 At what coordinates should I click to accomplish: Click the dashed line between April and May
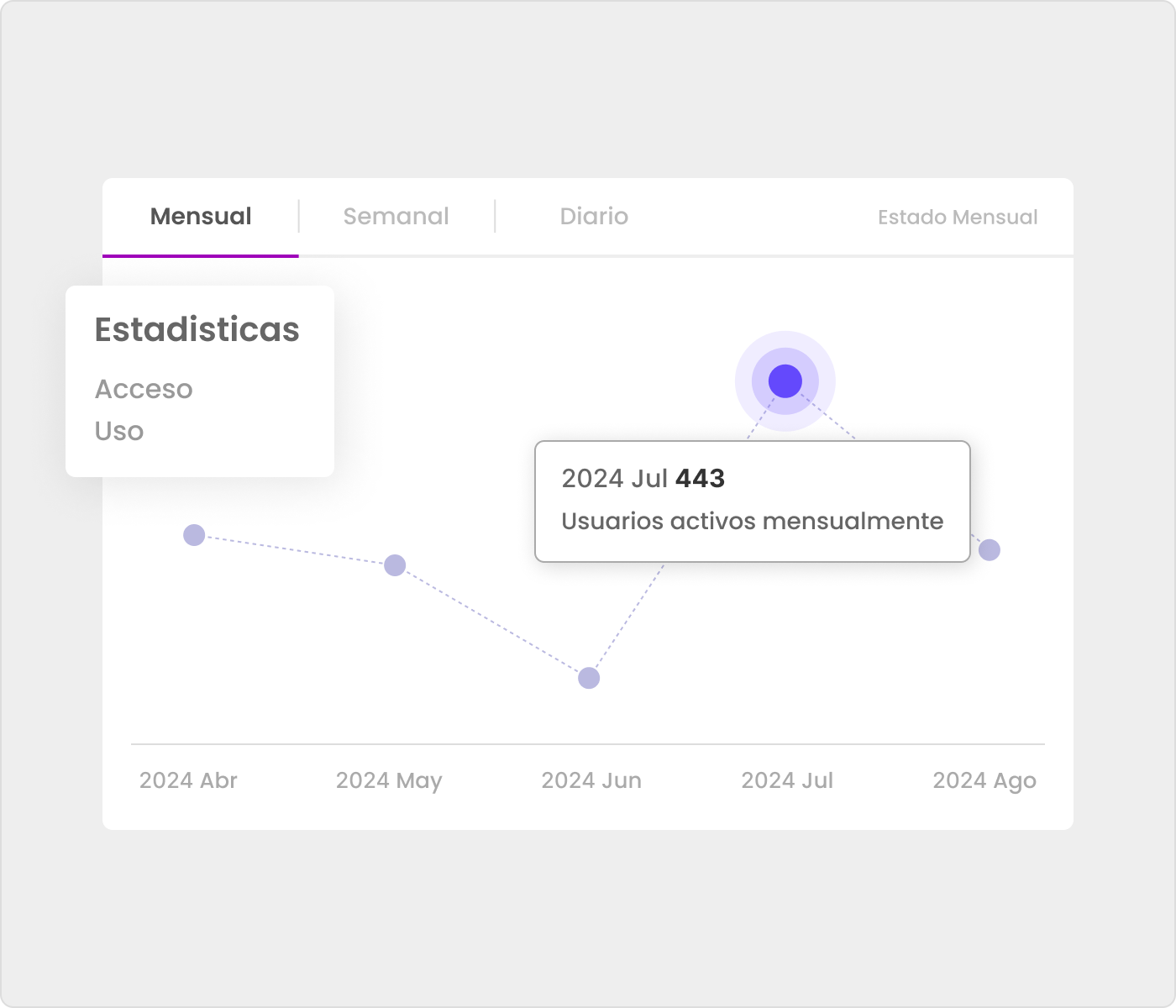pos(294,550)
